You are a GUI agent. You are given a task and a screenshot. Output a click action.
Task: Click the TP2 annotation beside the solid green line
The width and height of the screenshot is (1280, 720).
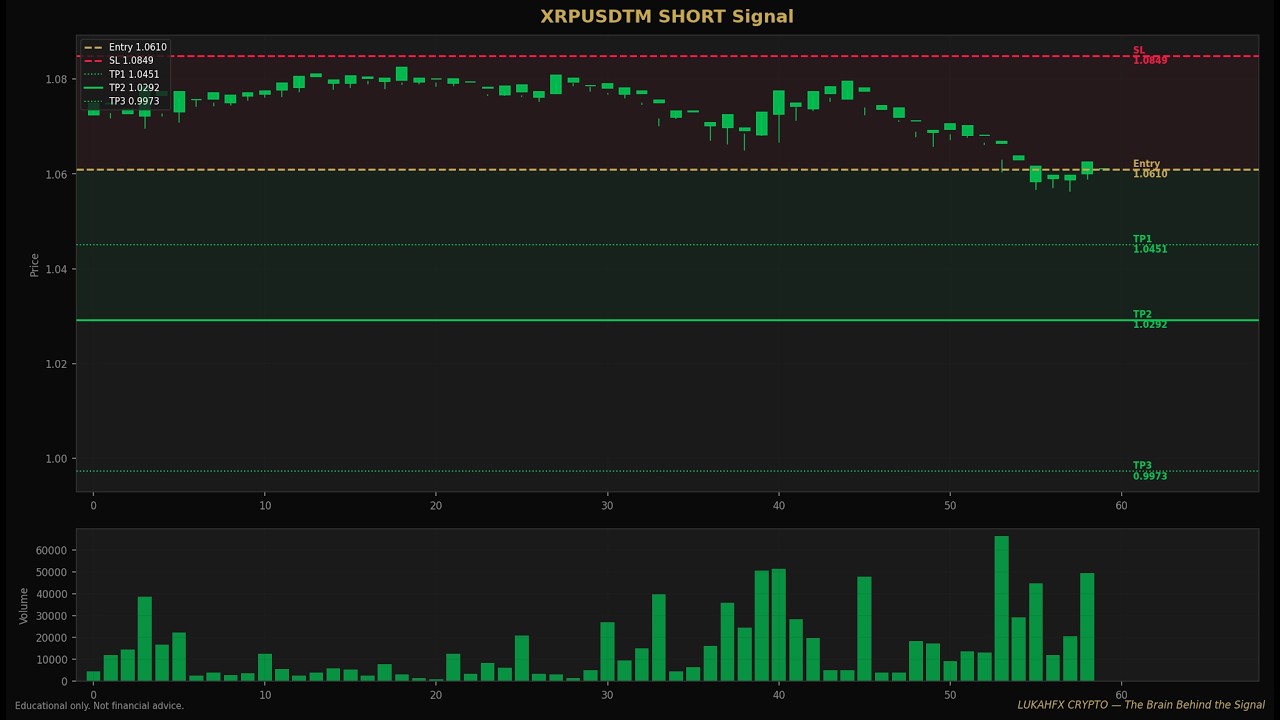click(1150, 319)
